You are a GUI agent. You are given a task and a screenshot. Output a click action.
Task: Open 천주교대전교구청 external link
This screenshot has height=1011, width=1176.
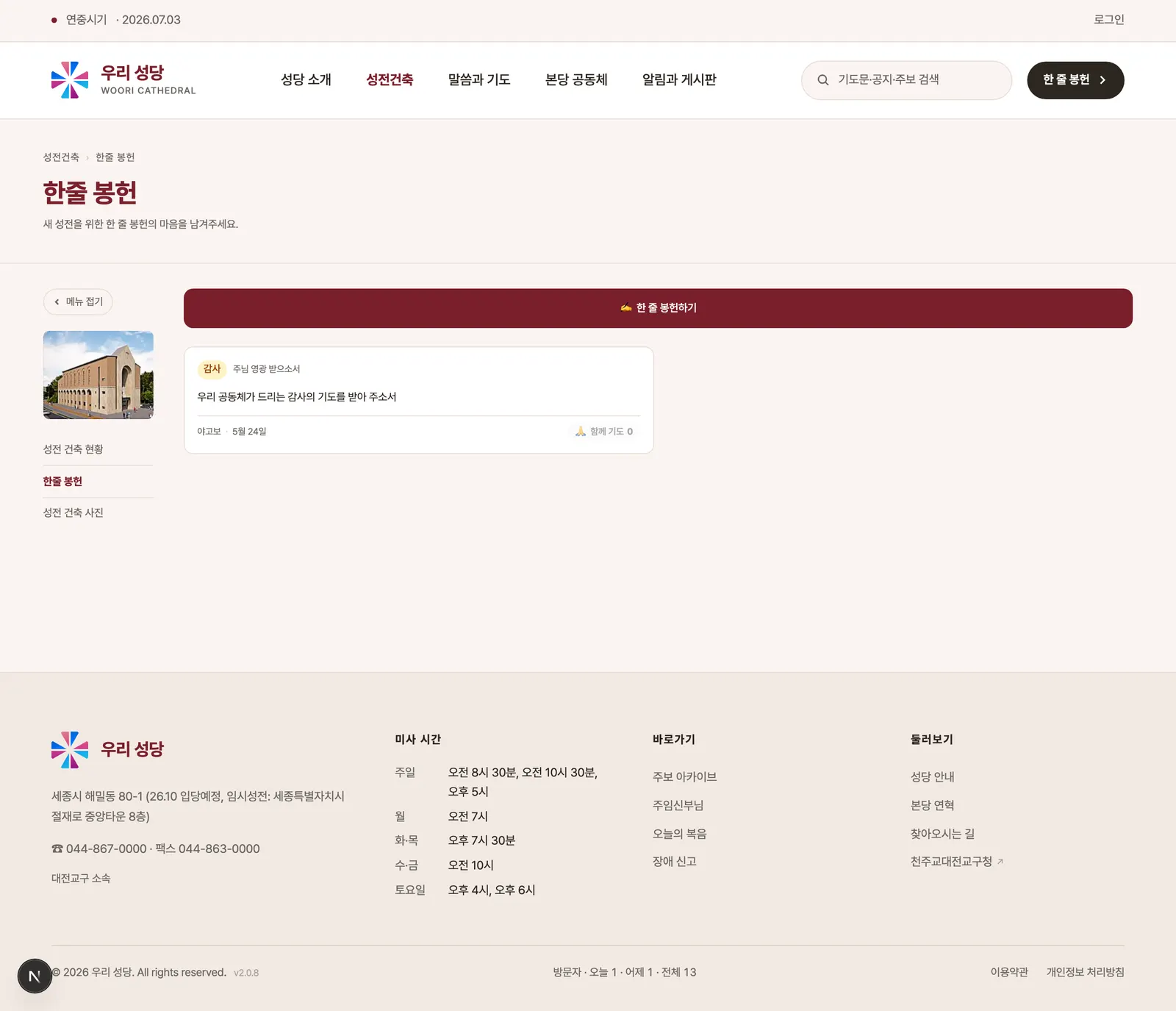[x=956, y=862]
